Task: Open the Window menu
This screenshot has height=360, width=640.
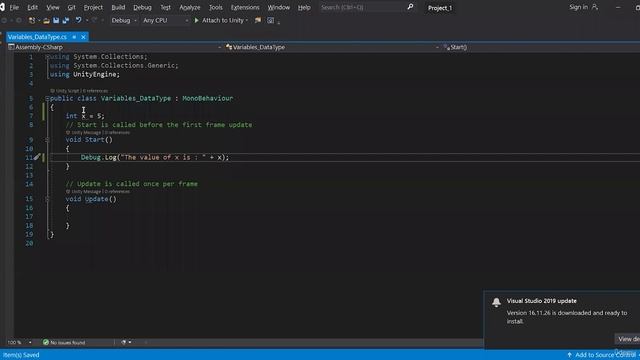Action: click(279, 7)
